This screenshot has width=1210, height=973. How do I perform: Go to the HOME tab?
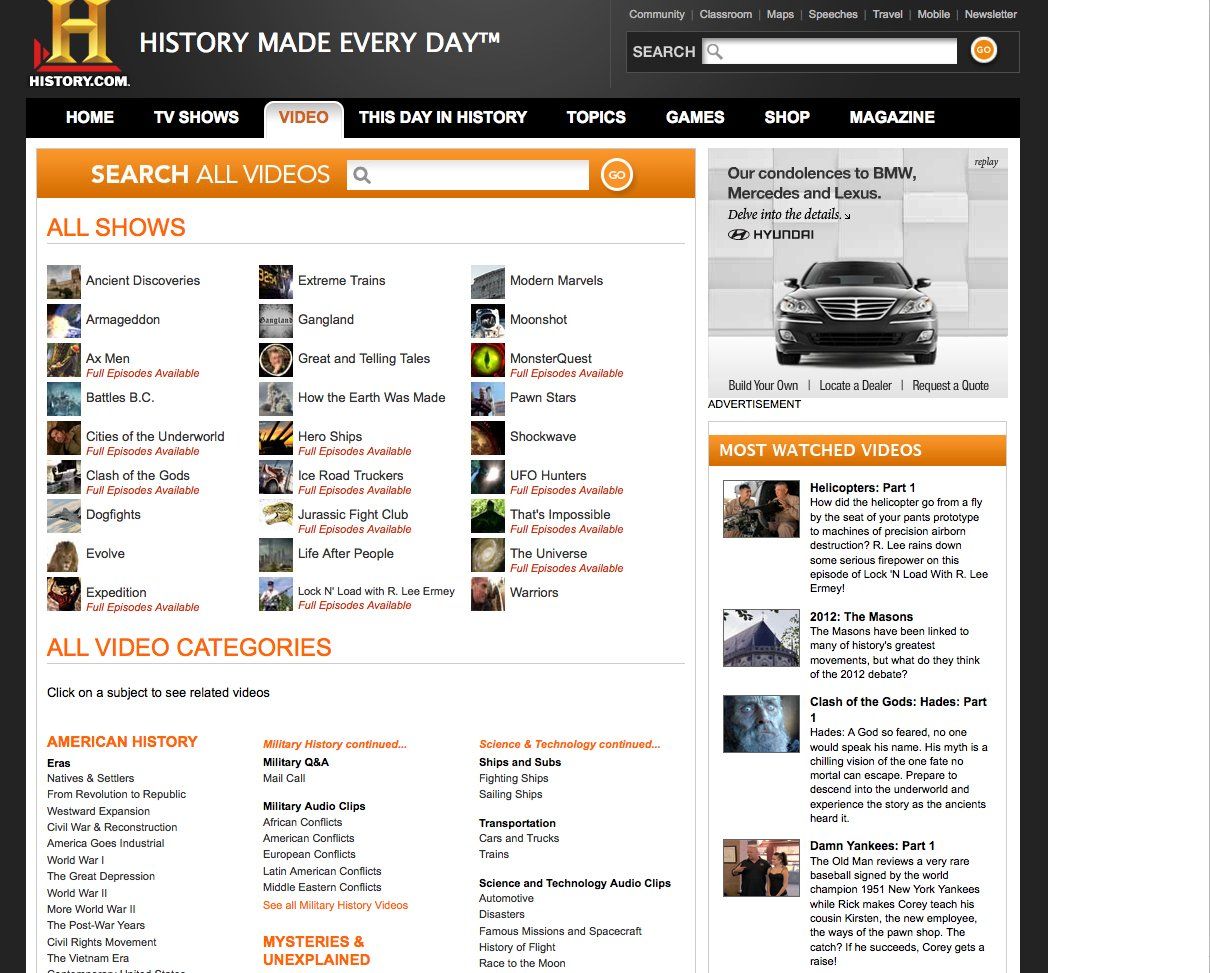click(x=90, y=117)
